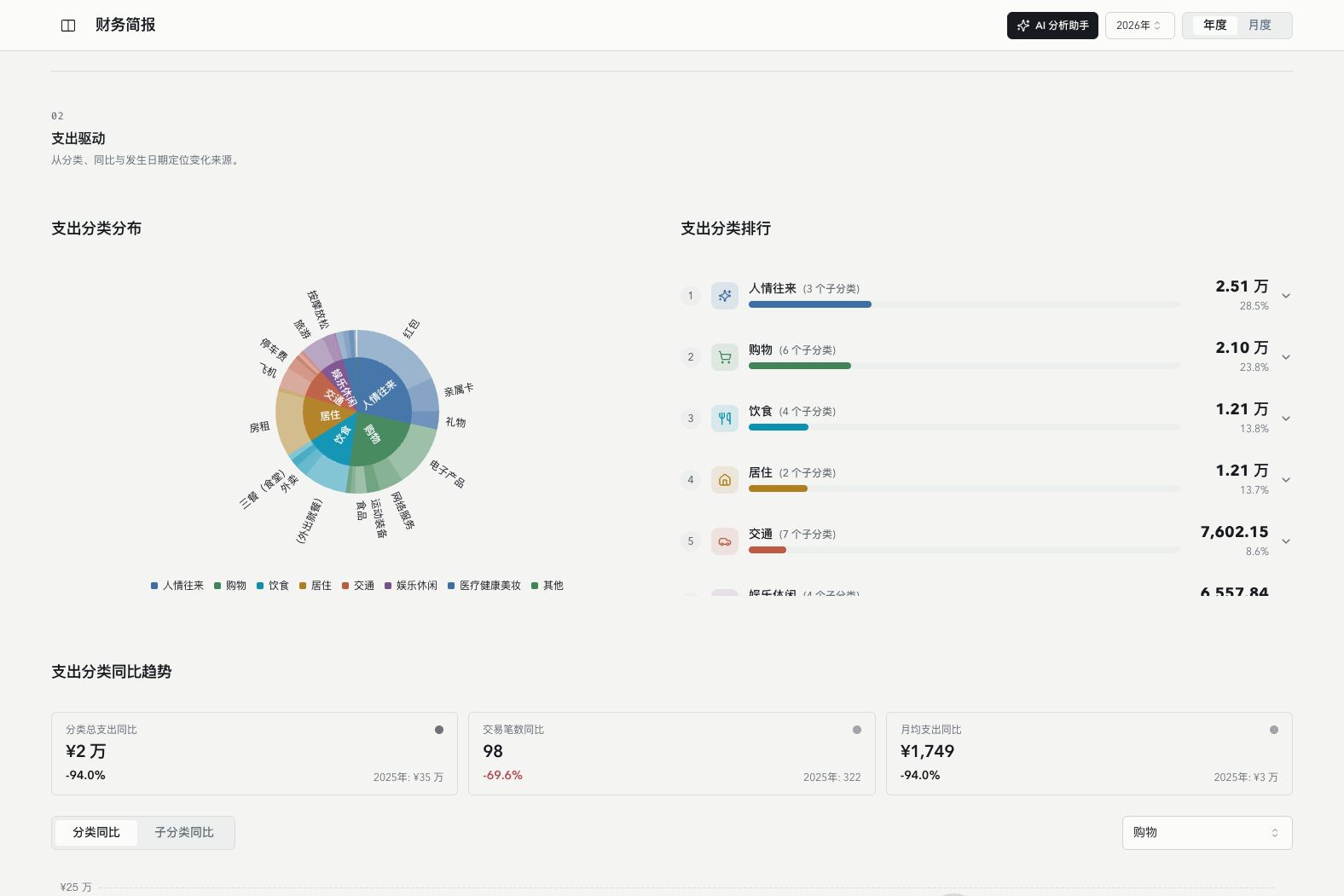
Task: Select the 分类同比 tab
Action: (x=96, y=833)
